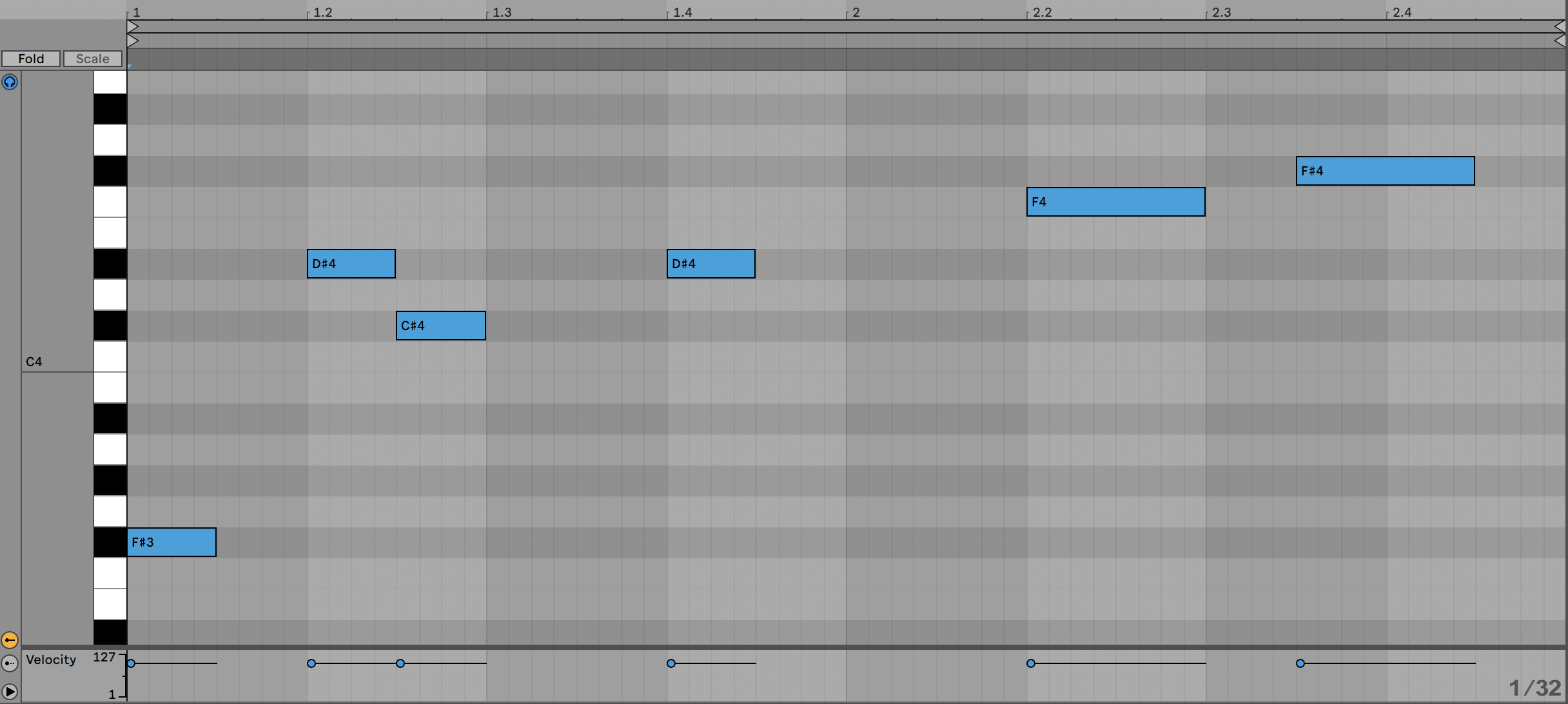Screen dimensions: 1568x704
Task: Play the G4 white piano key
Action: pos(110,140)
